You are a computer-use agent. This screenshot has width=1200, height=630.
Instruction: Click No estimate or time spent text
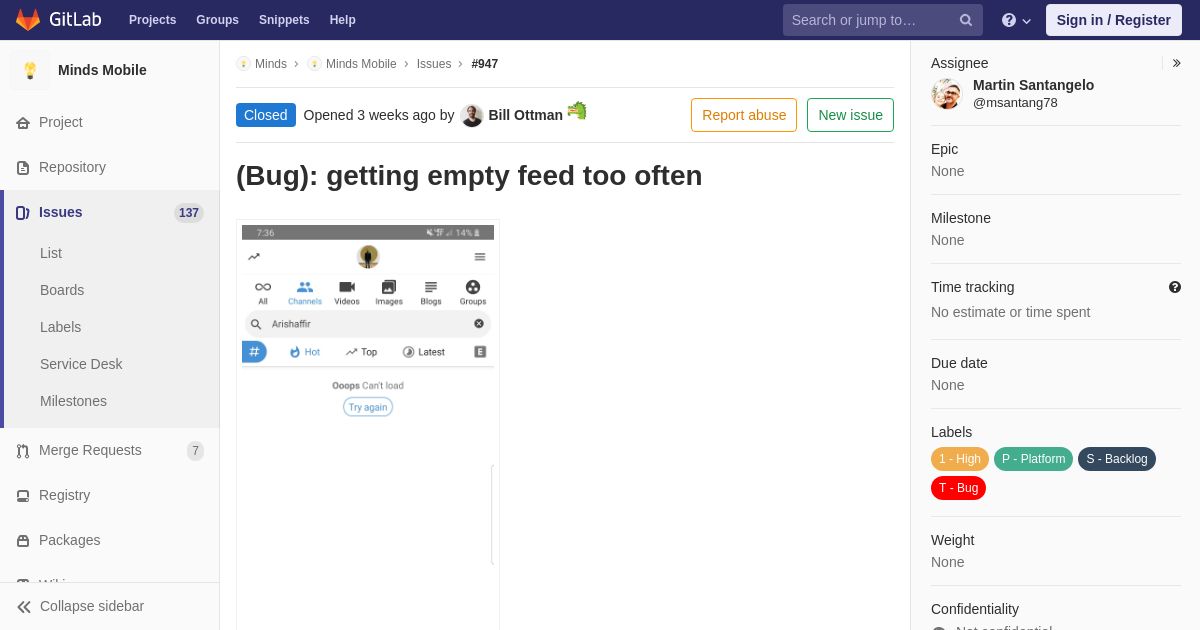coord(1010,312)
